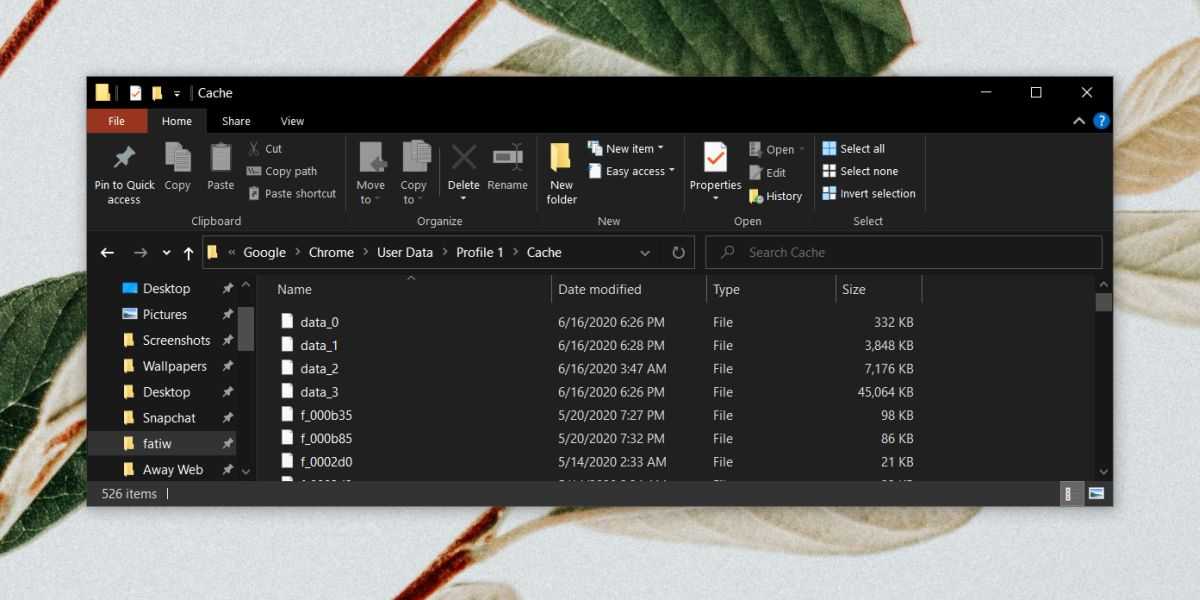1200x600 pixels.
Task: Refresh the Cache folder view
Action: tap(679, 253)
